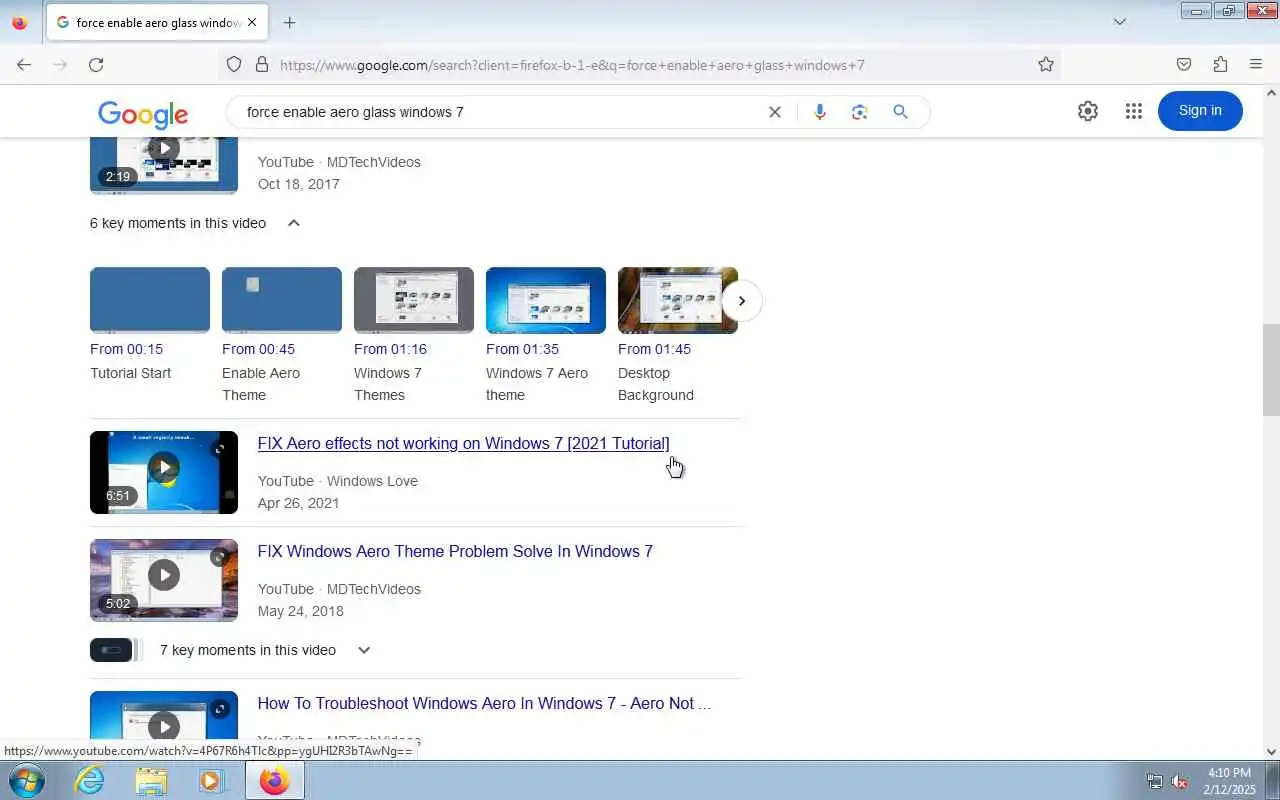Click the blue search magnifier icon

pos(901,112)
